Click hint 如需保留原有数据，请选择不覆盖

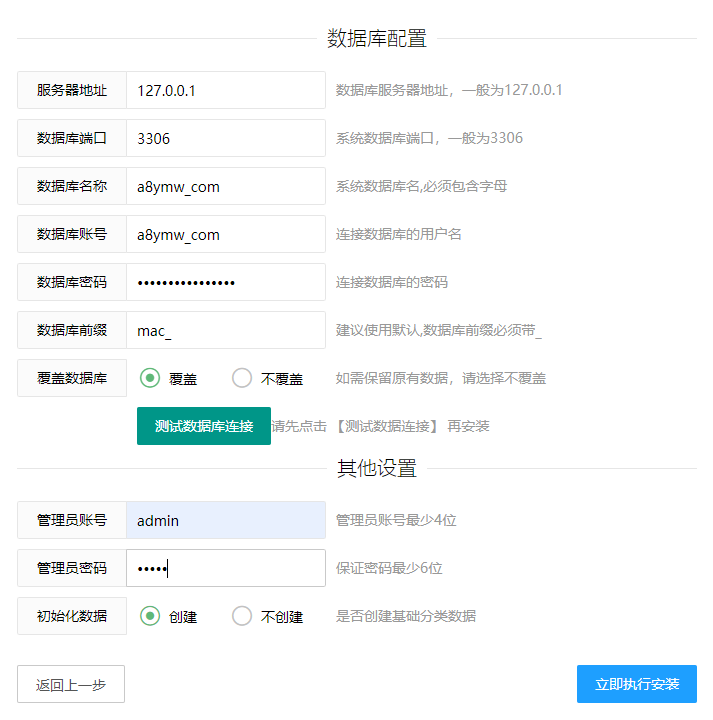[x=441, y=378]
